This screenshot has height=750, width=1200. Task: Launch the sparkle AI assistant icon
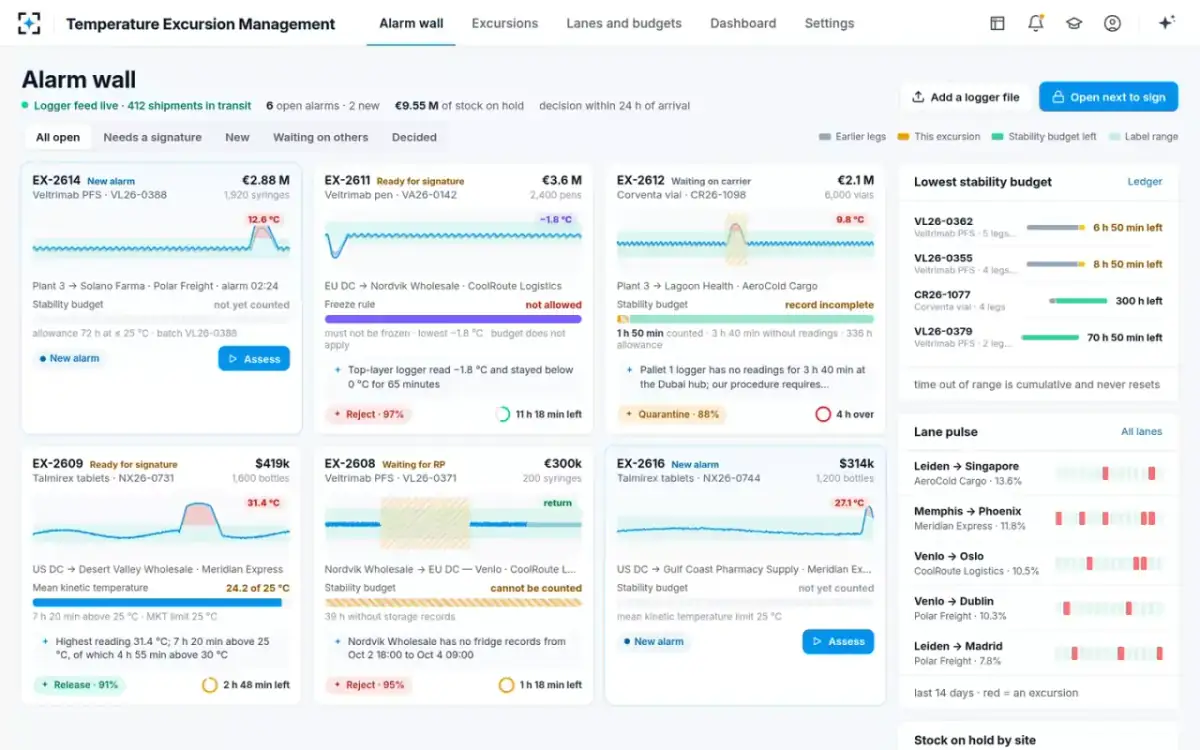pyautogui.click(x=1166, y=23)
